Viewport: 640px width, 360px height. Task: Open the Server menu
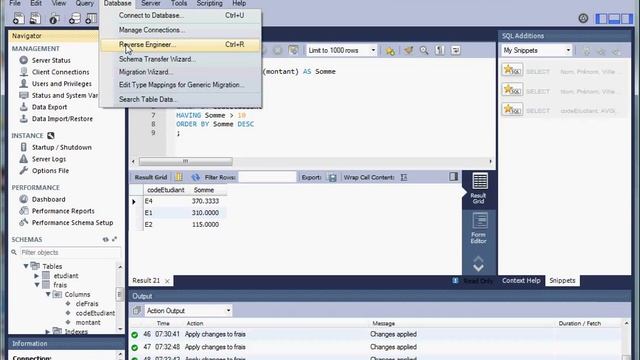151,3
